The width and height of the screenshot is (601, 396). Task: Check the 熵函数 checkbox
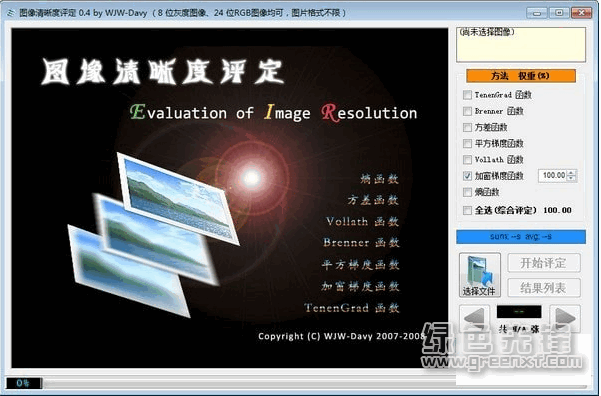point(467,192)
